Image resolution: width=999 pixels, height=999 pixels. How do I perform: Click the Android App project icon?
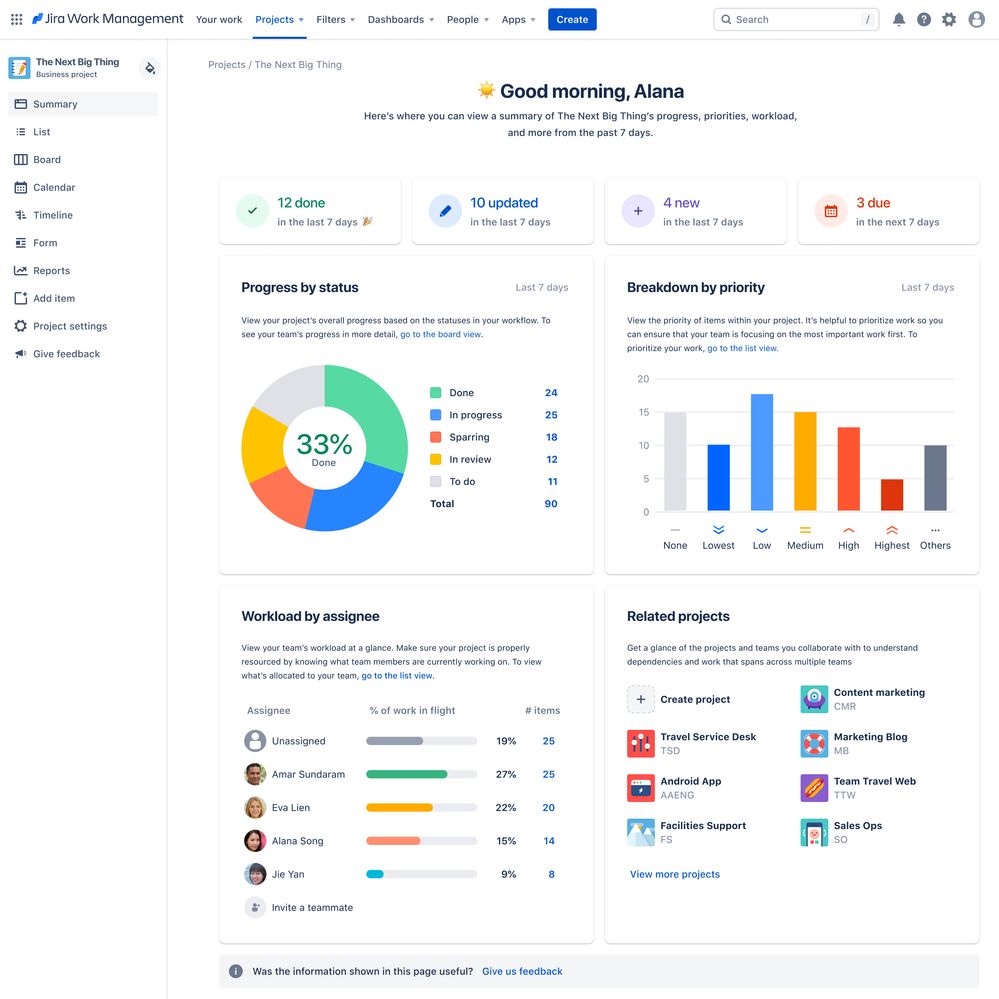click(x=640, y=787)
